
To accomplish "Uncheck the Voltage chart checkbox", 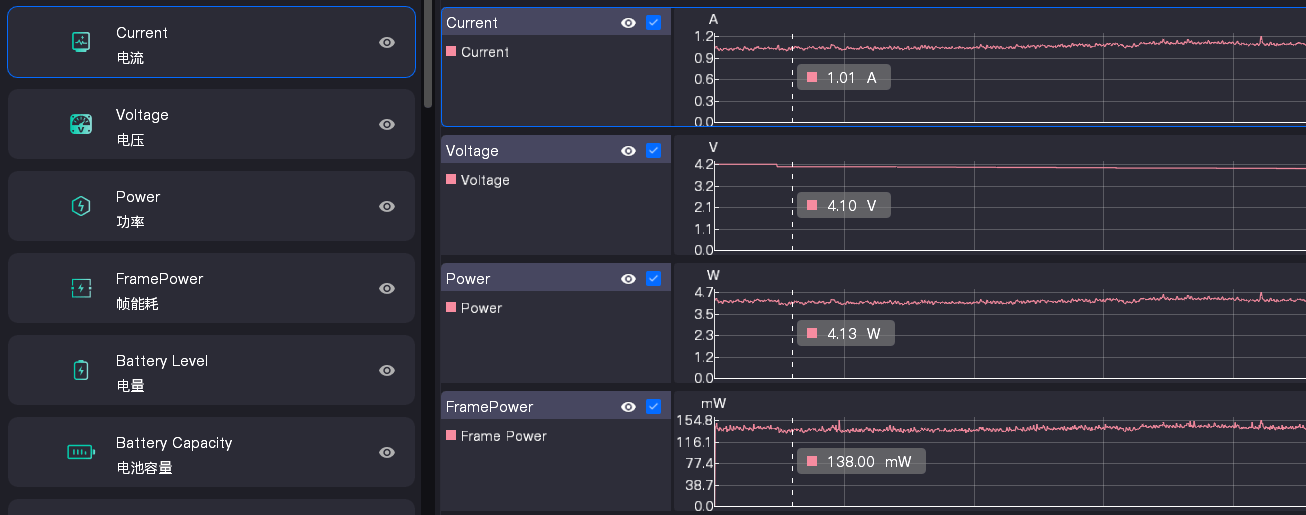I will pos(654,151).
